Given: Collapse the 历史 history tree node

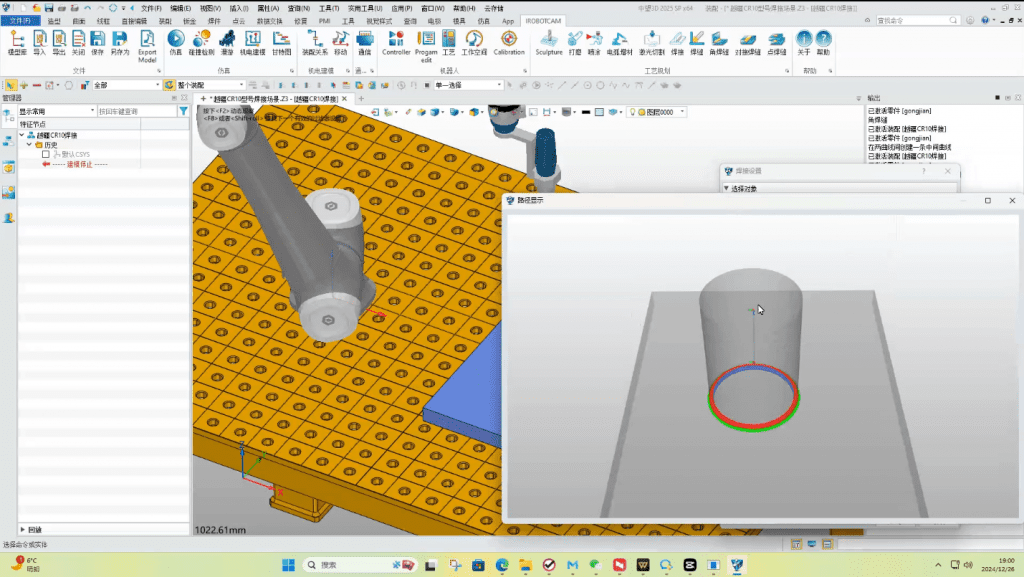Looking at the screenshot, I should pos(30,145).
